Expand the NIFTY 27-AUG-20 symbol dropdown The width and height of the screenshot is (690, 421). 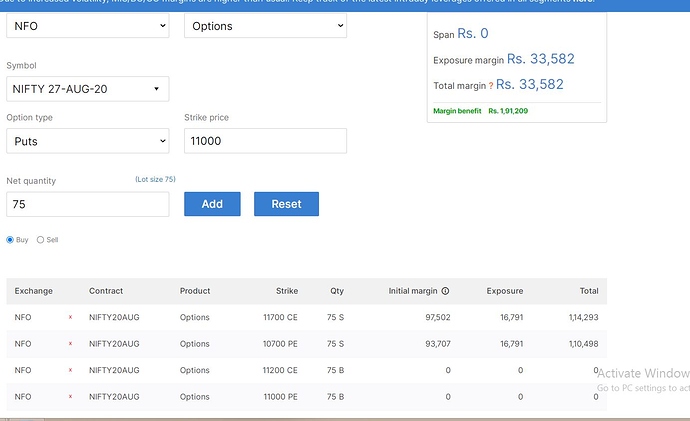tap(88, 89)
